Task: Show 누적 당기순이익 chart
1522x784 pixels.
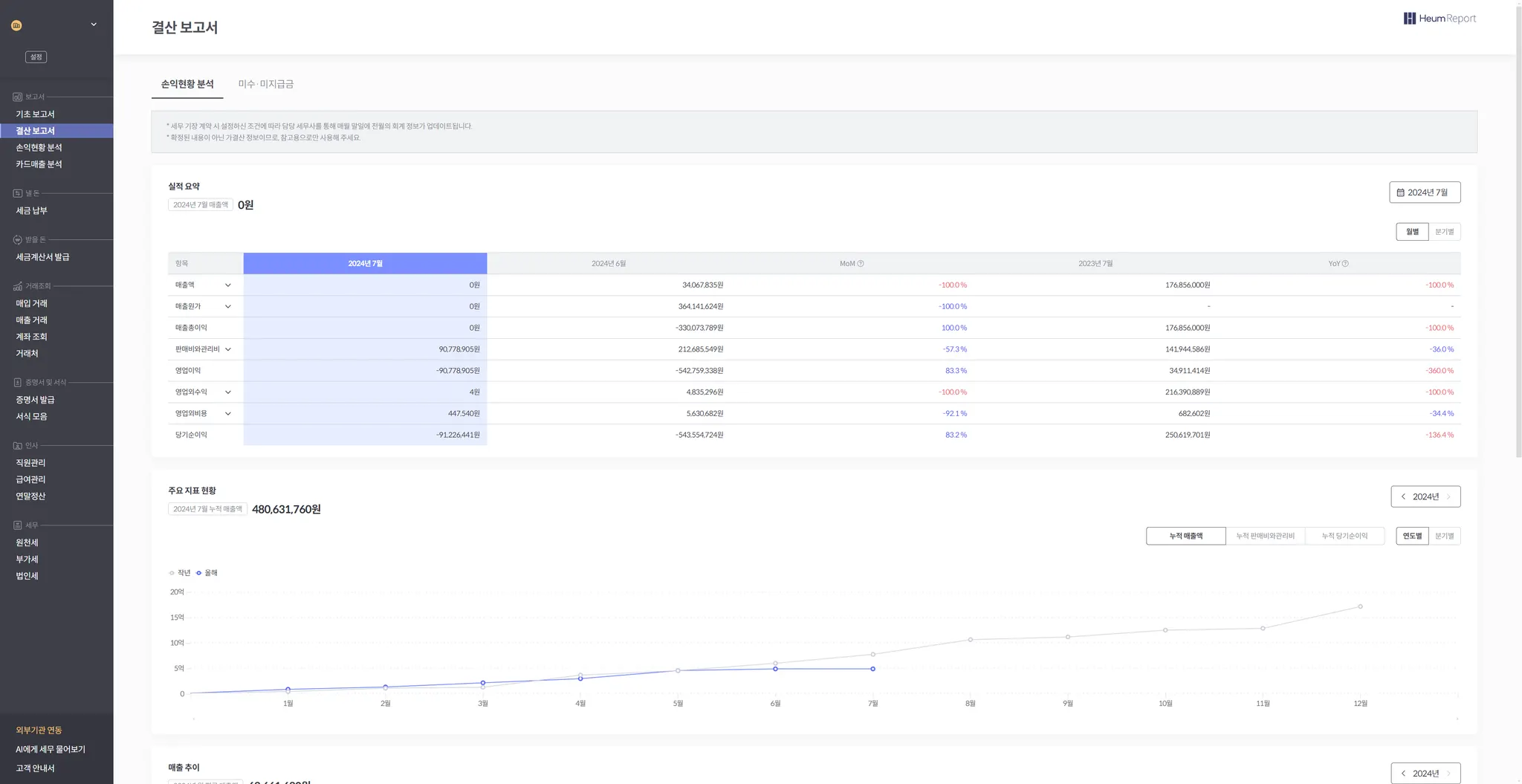Action: 1344,536
